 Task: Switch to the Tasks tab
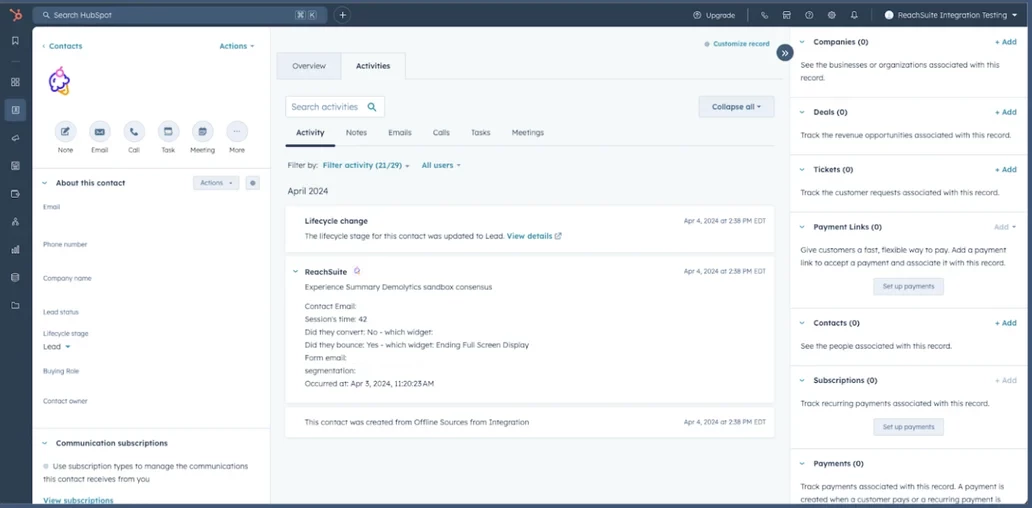click(480, 132)
